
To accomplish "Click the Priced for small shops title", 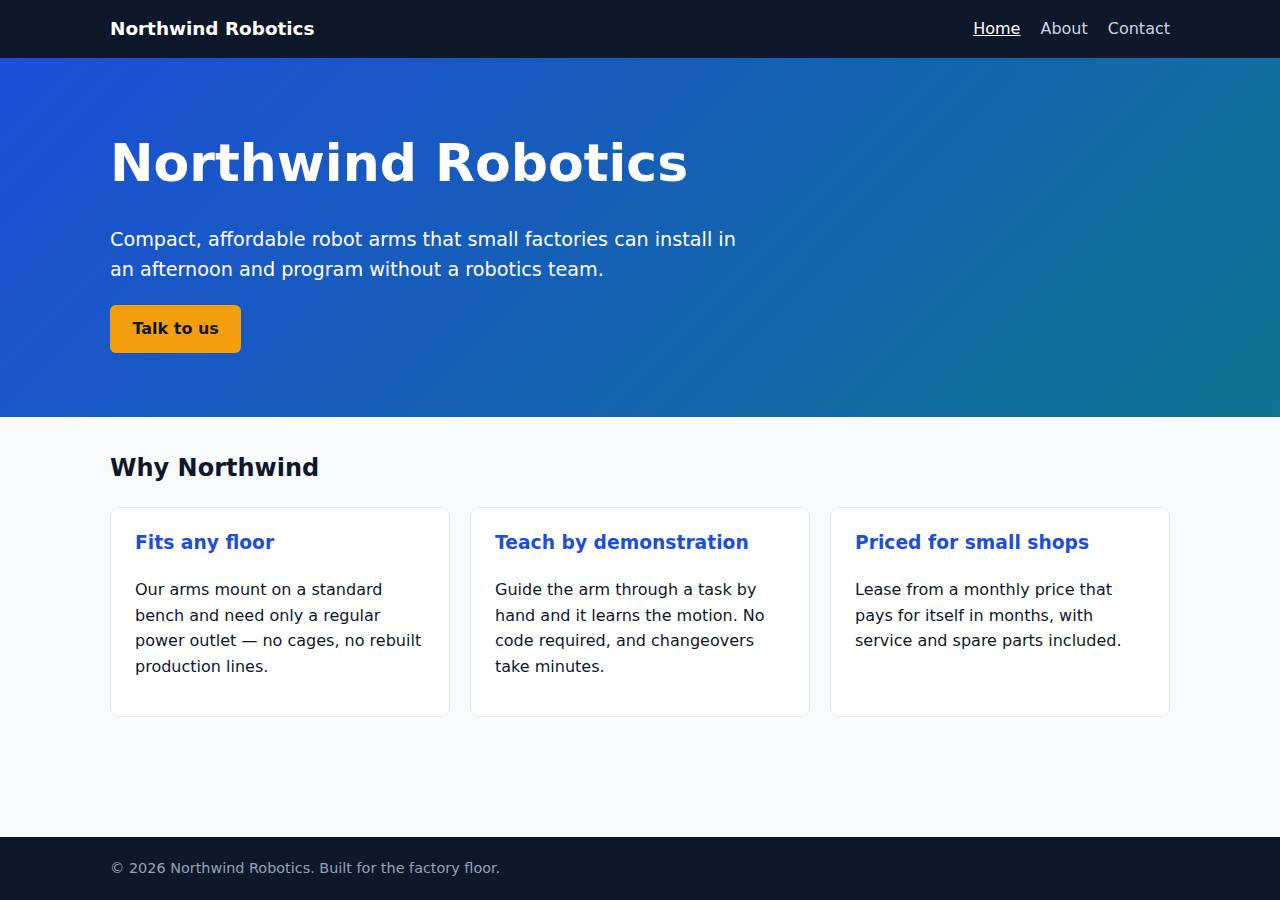I will 972,542.
